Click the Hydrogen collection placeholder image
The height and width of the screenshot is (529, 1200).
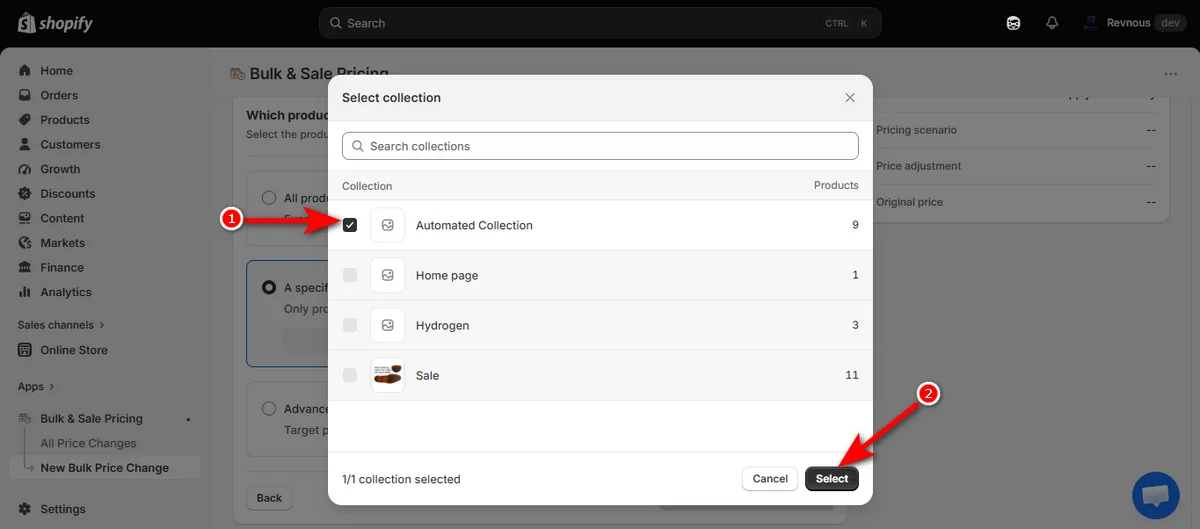point(387,325)
